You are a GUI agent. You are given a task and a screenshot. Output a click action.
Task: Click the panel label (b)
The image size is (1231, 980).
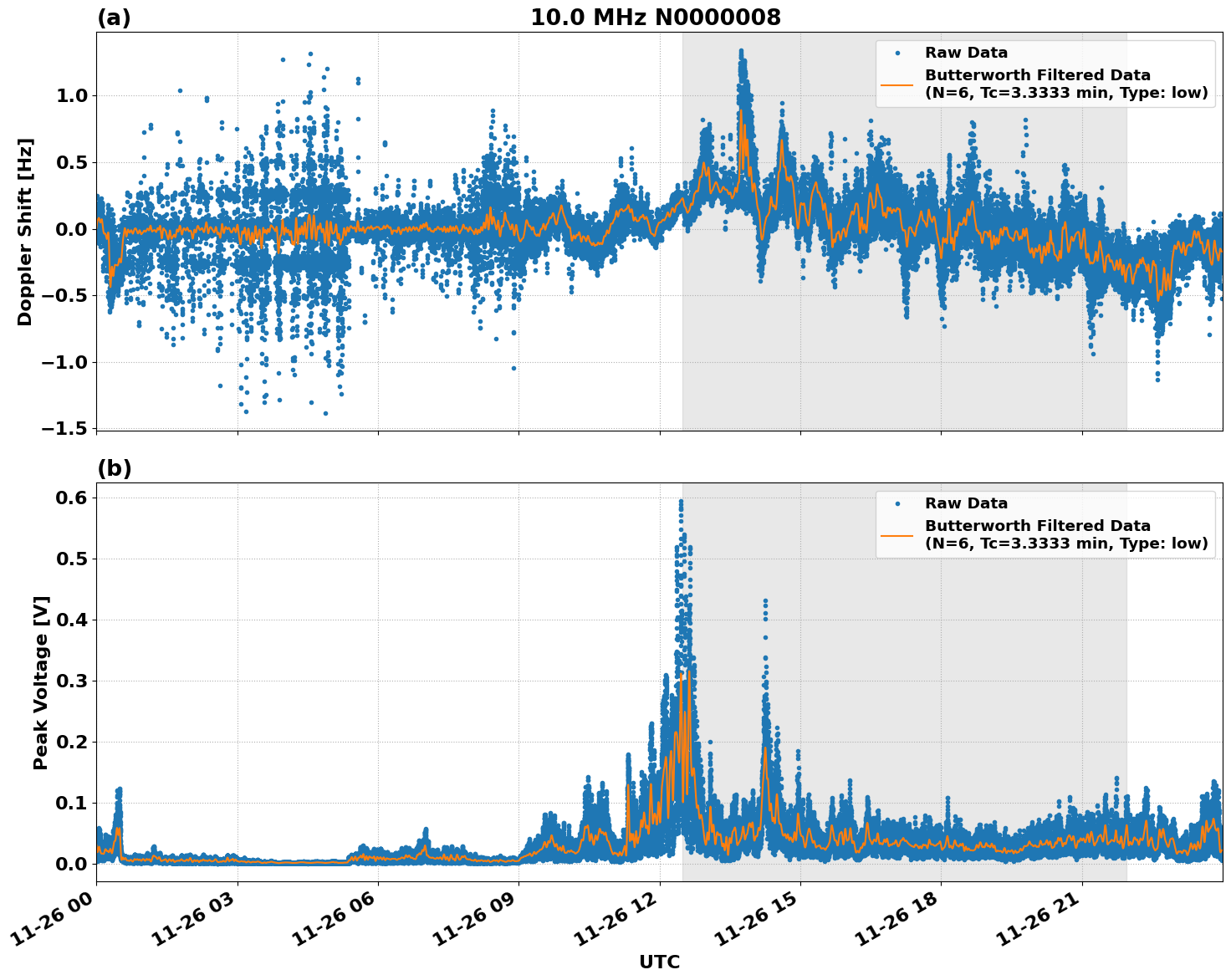click(x=114, y=468)
